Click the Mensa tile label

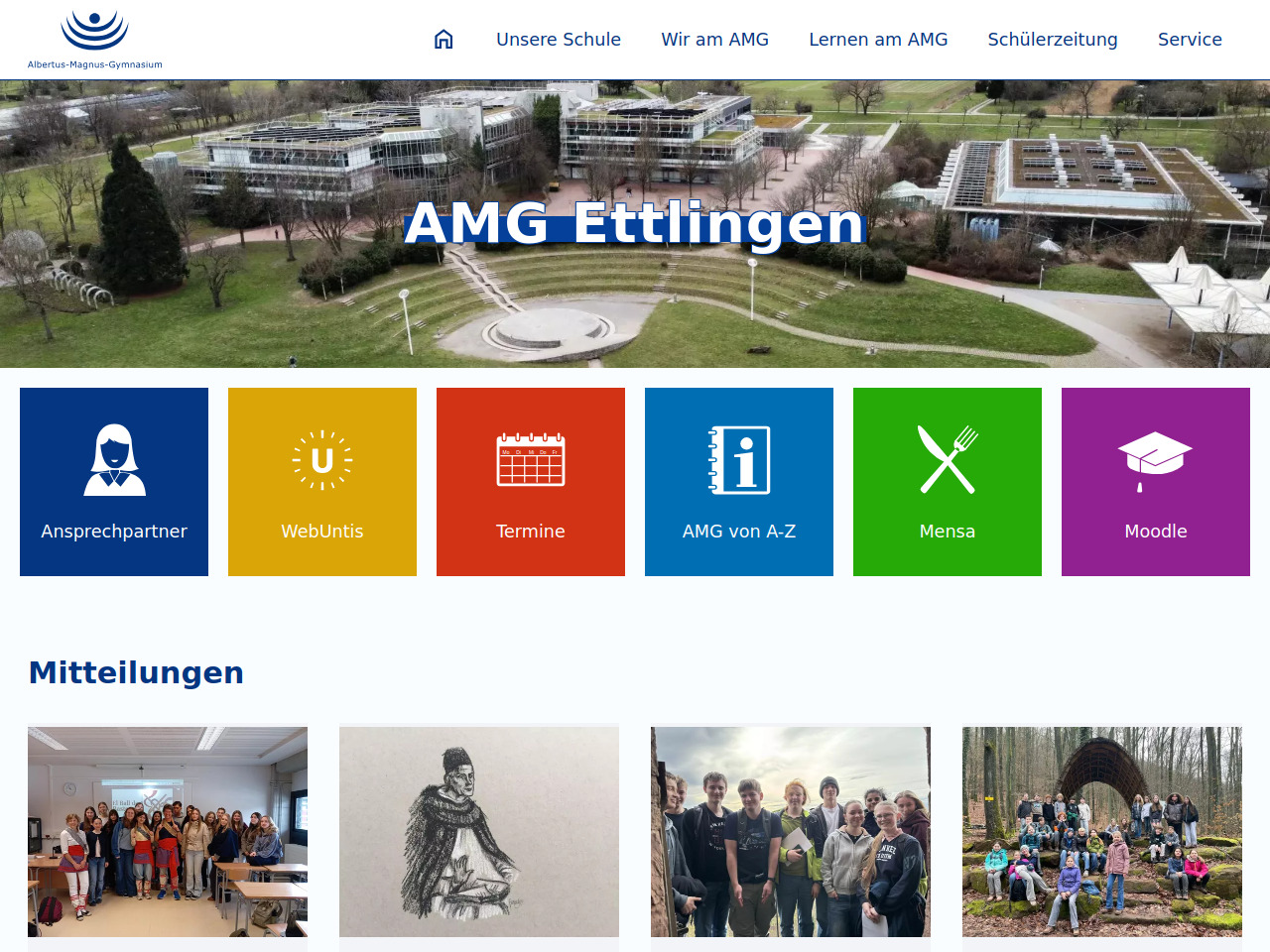pos(948,532)
